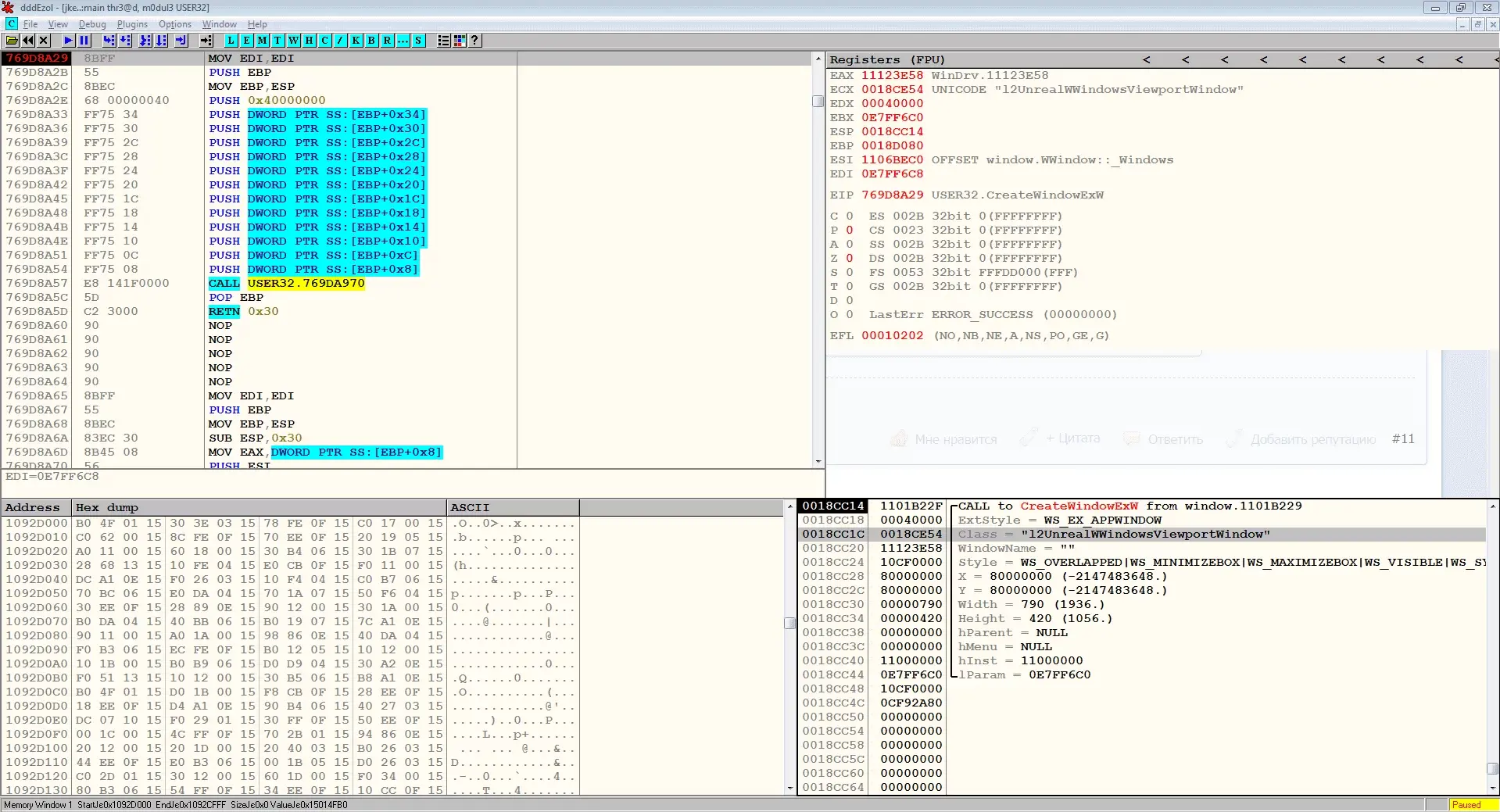1500x812 pixels.
Task: Open the Options menu
Action: (175, 24)
